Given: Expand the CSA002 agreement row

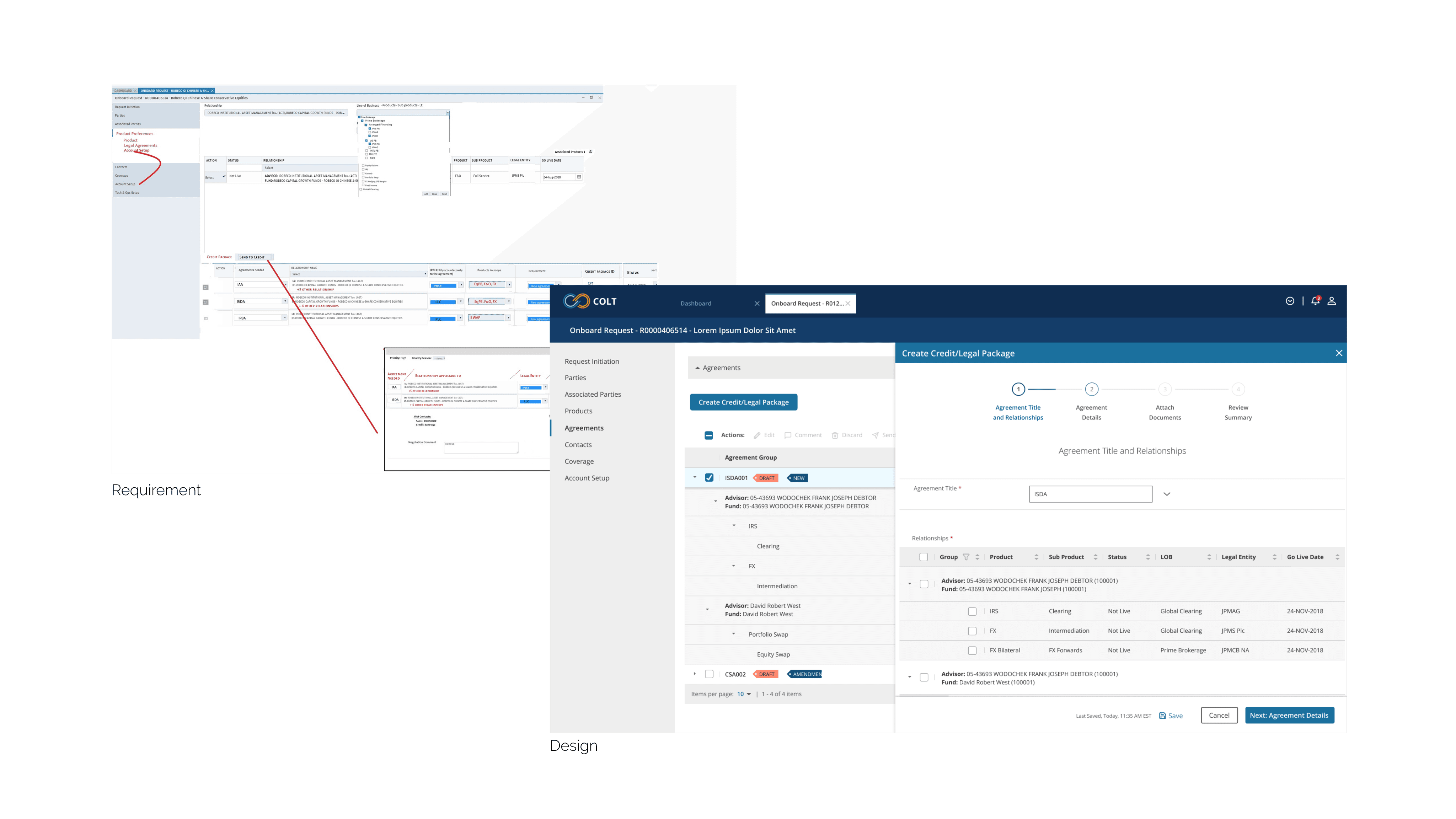Looking at the screenshot, I should (x=695, y=674).
